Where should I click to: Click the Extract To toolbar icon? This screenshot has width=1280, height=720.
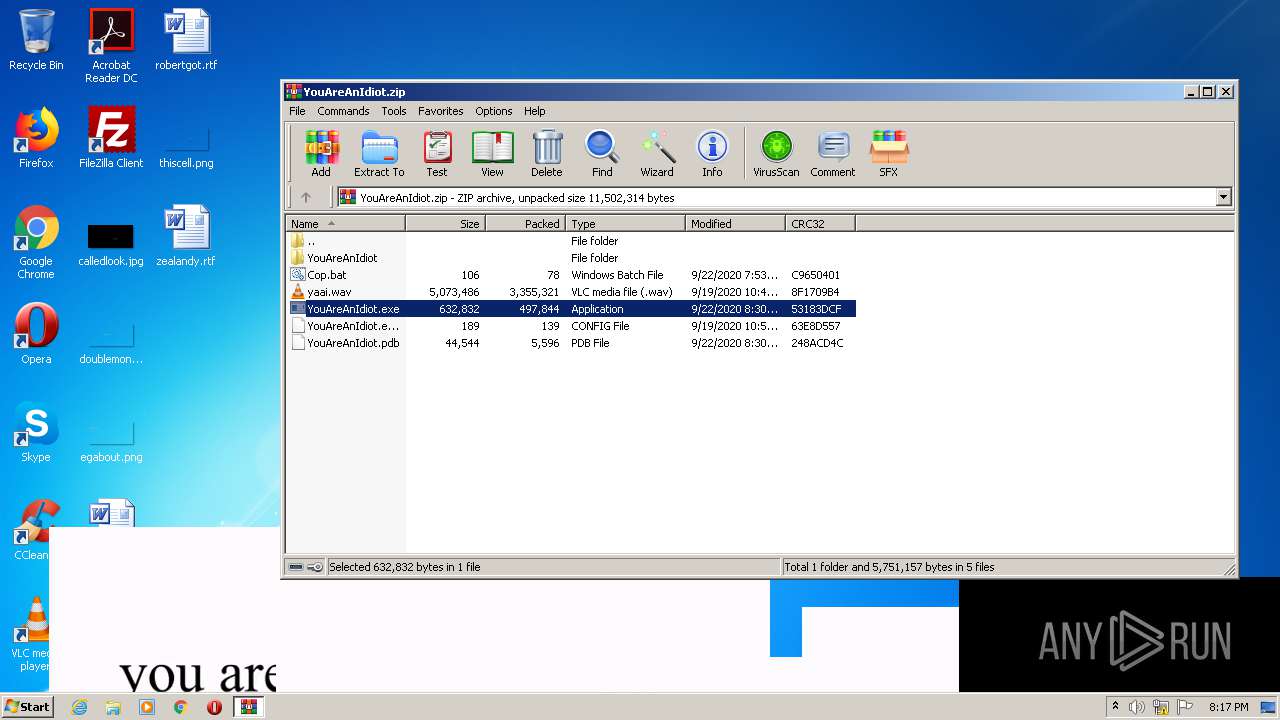379,154
